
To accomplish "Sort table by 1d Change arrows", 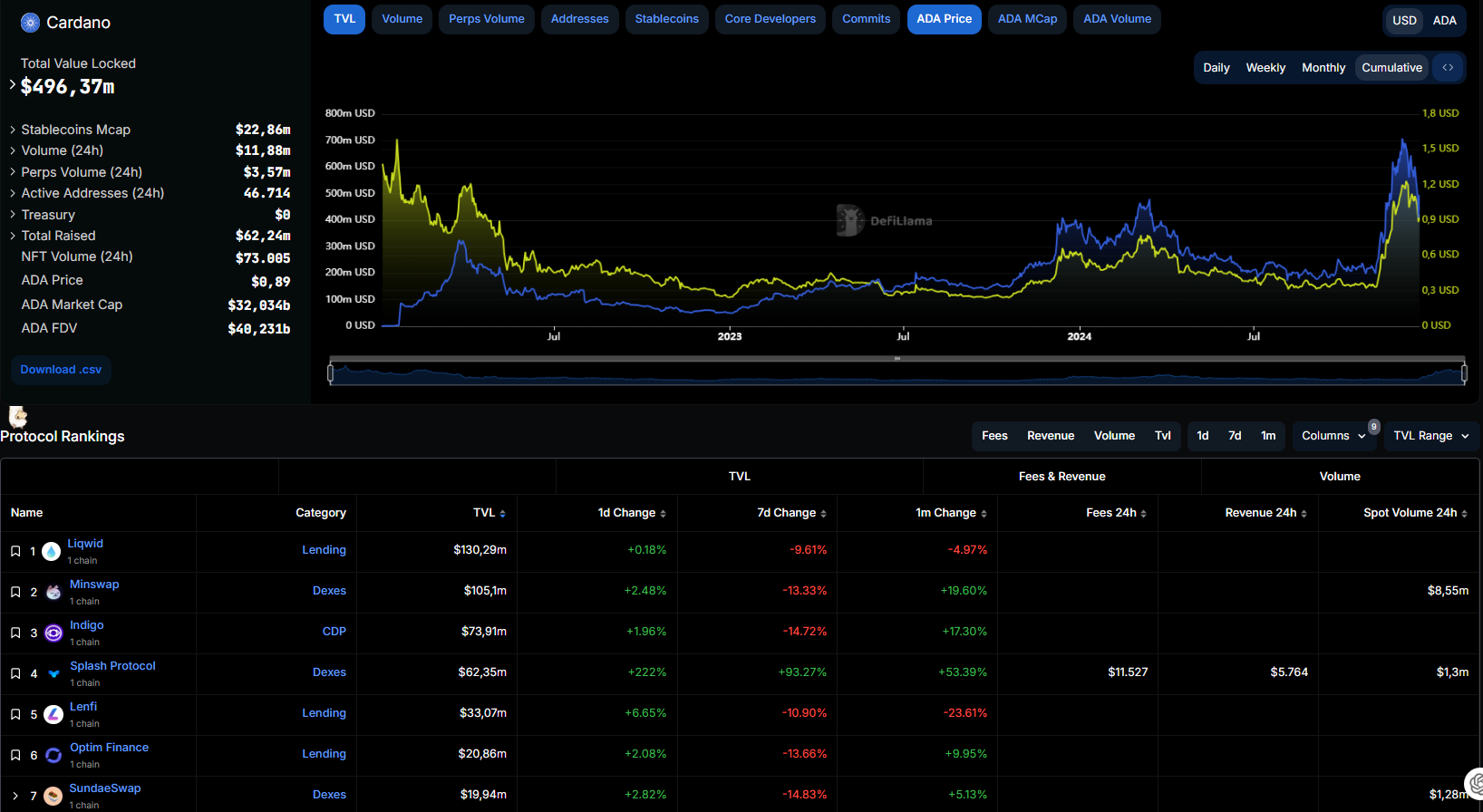I will click(x=663, y=514).
